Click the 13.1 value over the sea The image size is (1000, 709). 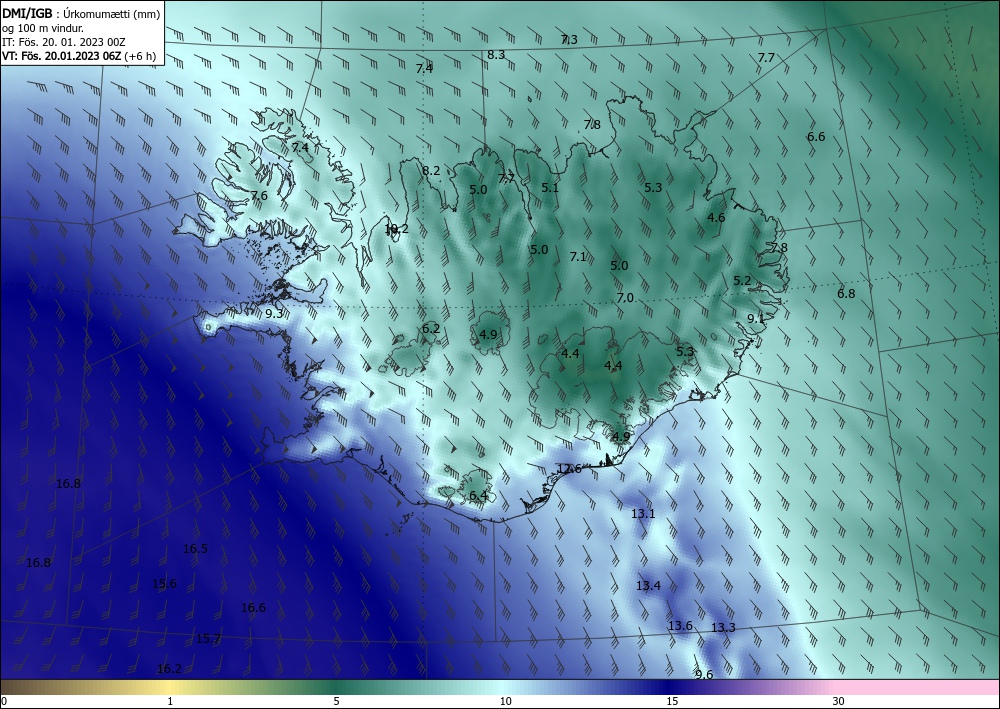coord(643,513)
